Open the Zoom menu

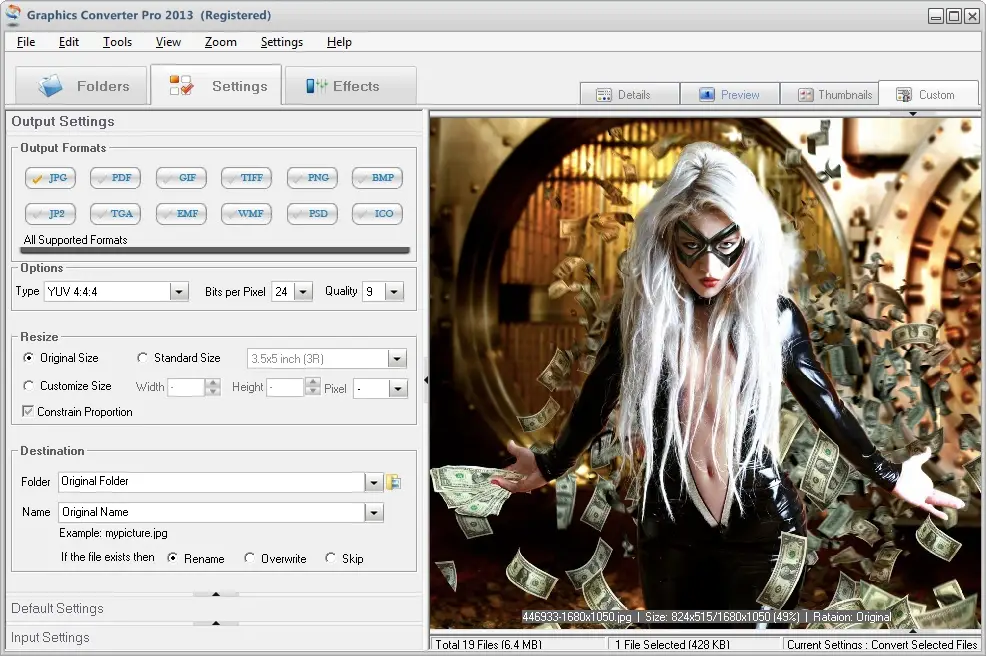point(221,42)
